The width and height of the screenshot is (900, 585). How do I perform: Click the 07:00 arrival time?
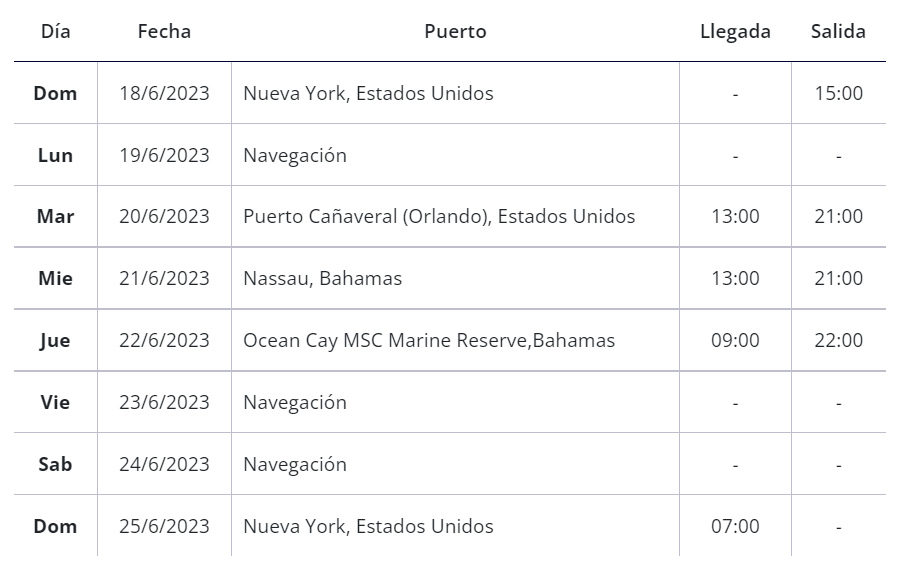point(735,526)
